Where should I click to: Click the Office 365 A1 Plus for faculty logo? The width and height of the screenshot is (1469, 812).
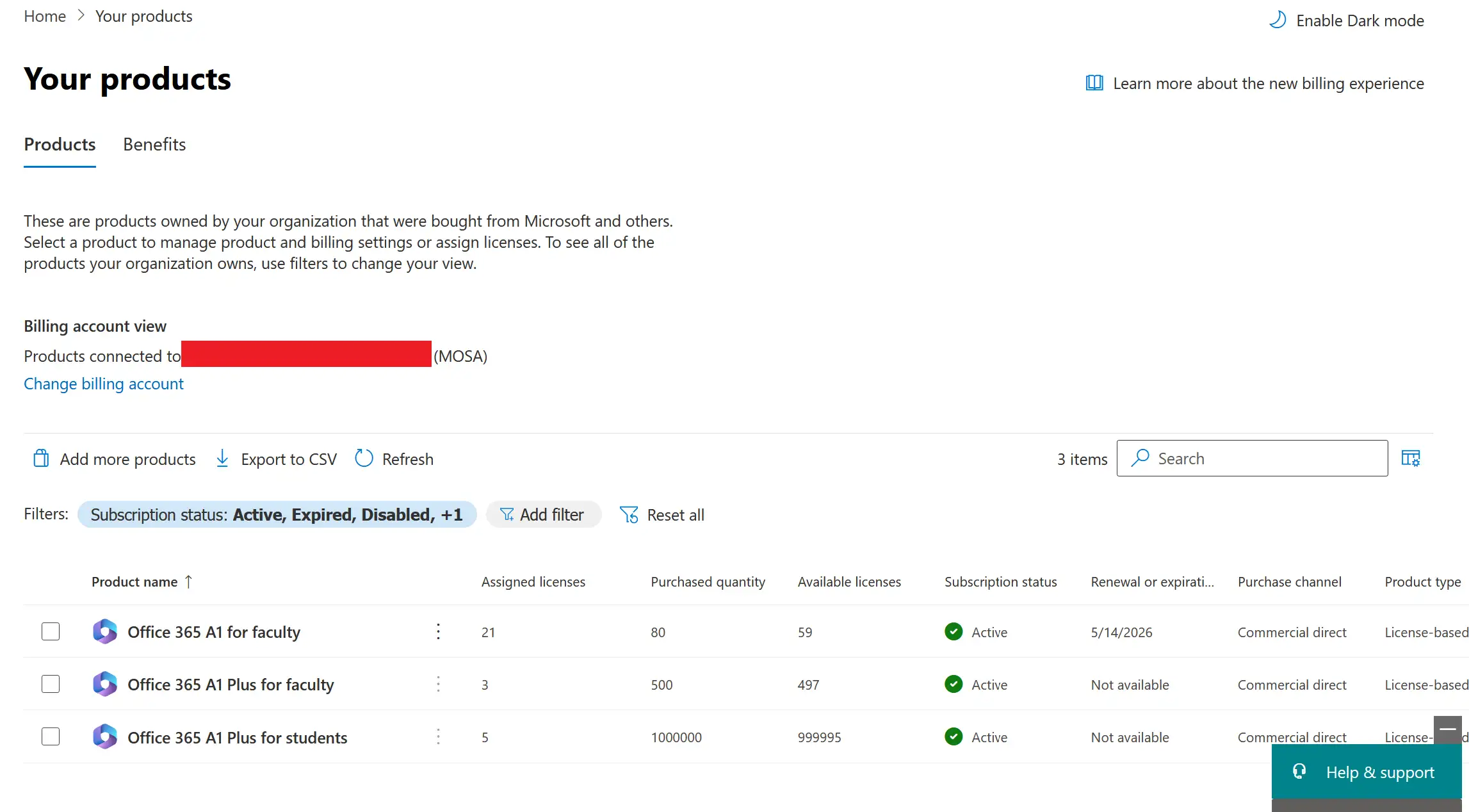click(105, 685)
